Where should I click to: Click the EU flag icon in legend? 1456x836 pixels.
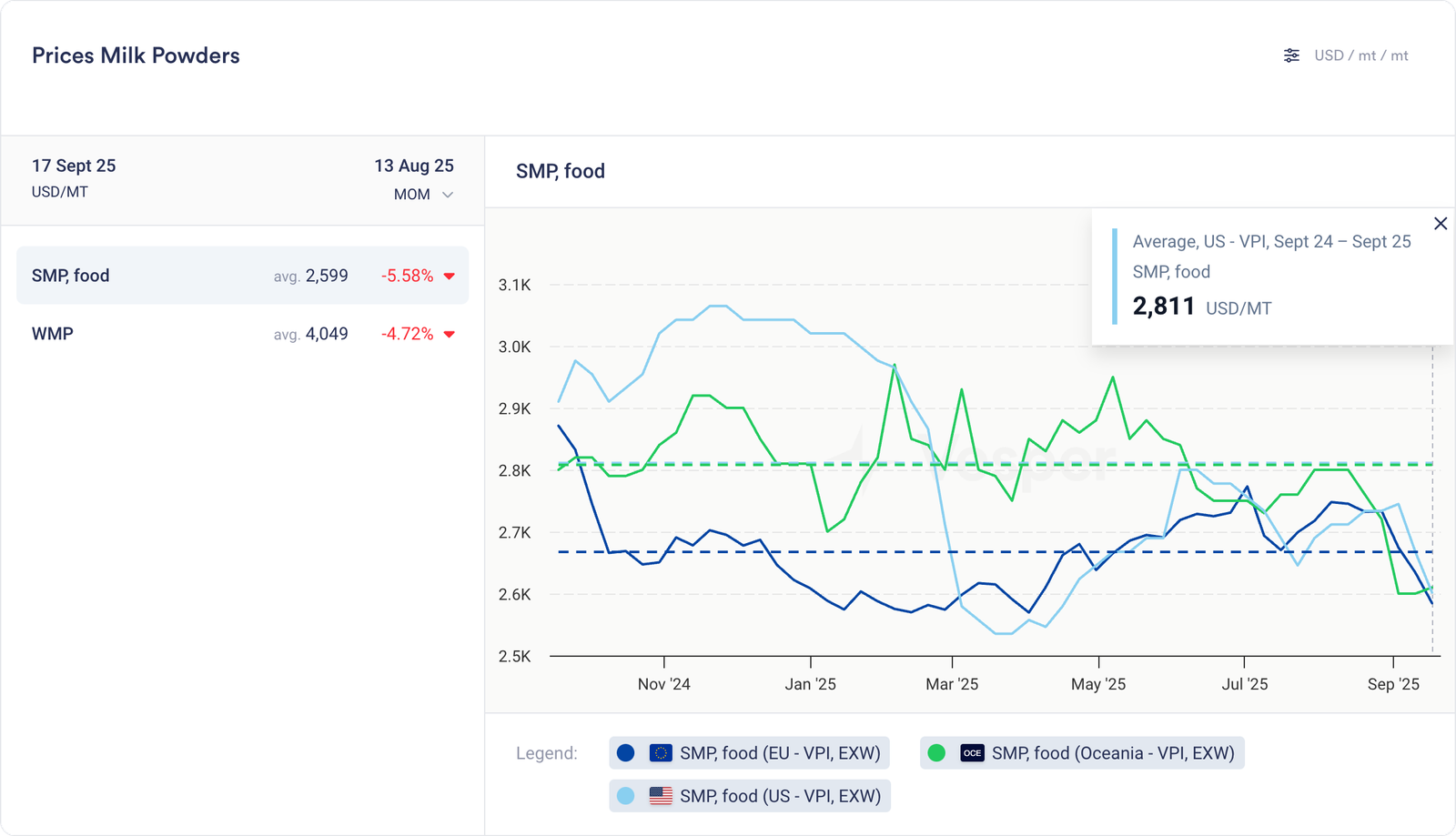point(661,753)
